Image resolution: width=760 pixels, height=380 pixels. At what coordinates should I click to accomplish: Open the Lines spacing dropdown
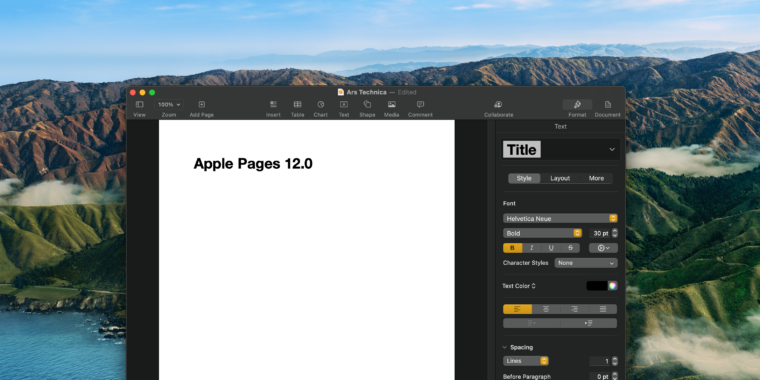[x=526, y=361]
